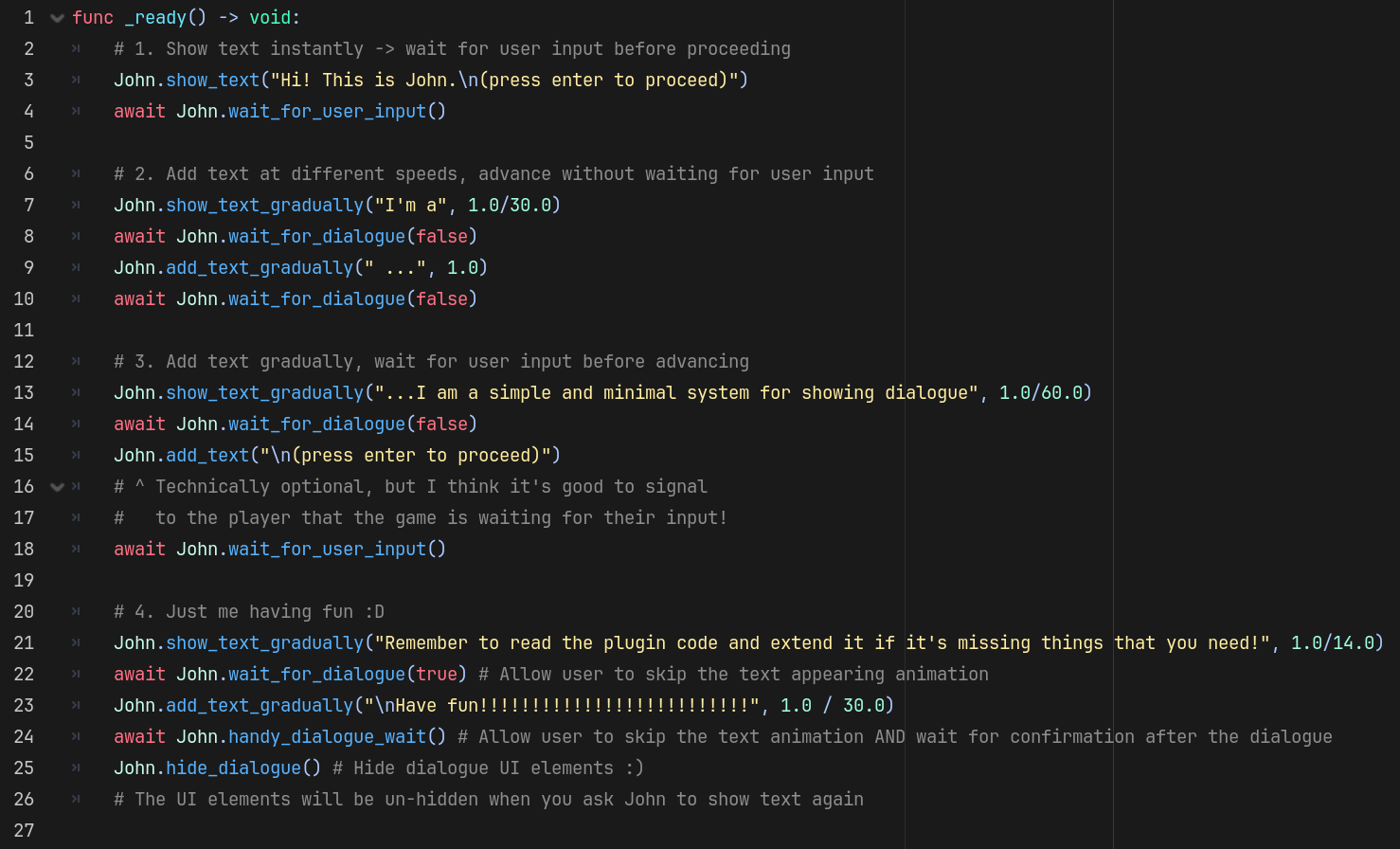Viewport: 1400px width, 849px height.
Task: Click the "func" keyword on line 1
Action: [x=93, y=18]
